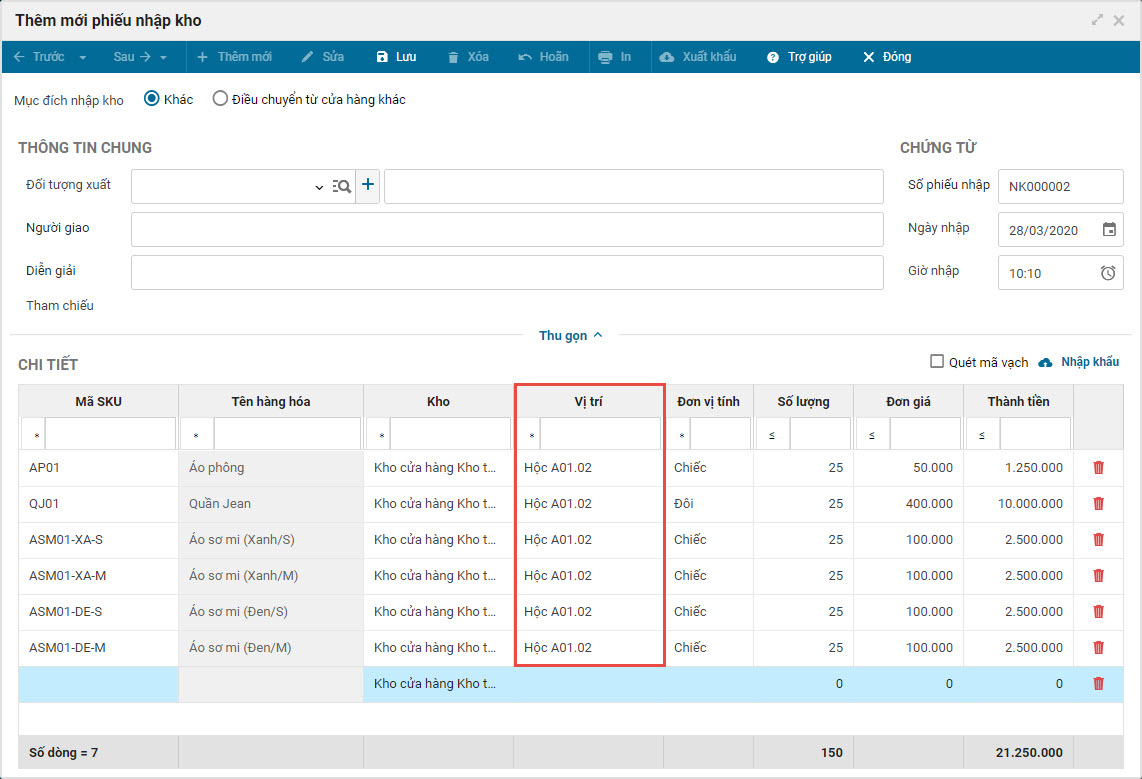Expand the Đối tượng xuất dropdown arrow
The image size is (1142, 779).
click(x=319, y=187)
